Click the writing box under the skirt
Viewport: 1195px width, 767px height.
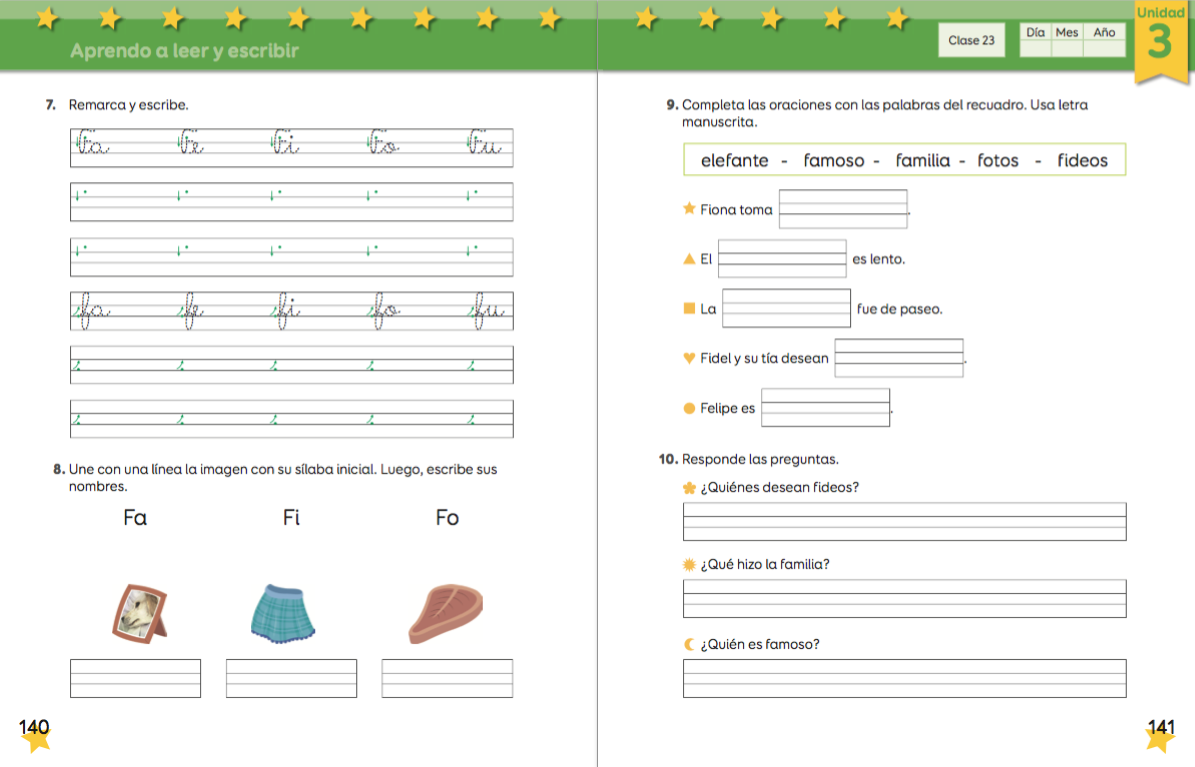(291, 678)
